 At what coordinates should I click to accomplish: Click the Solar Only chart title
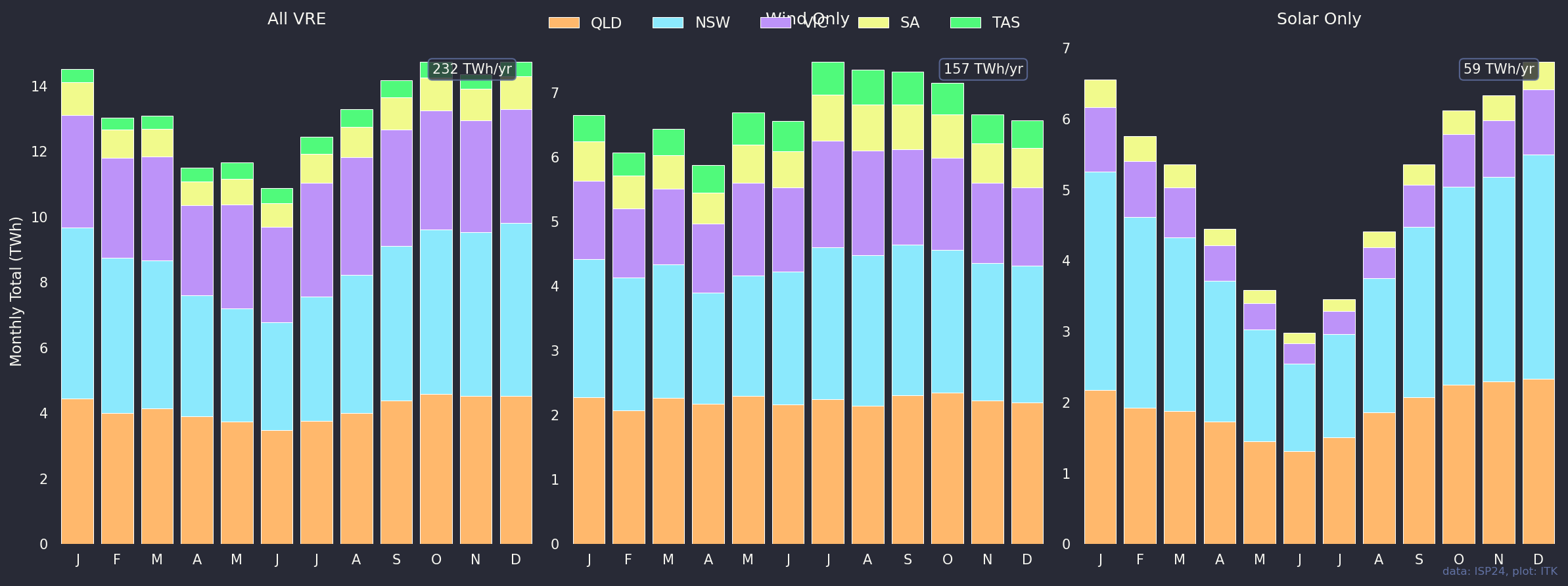click(1318, 19)
